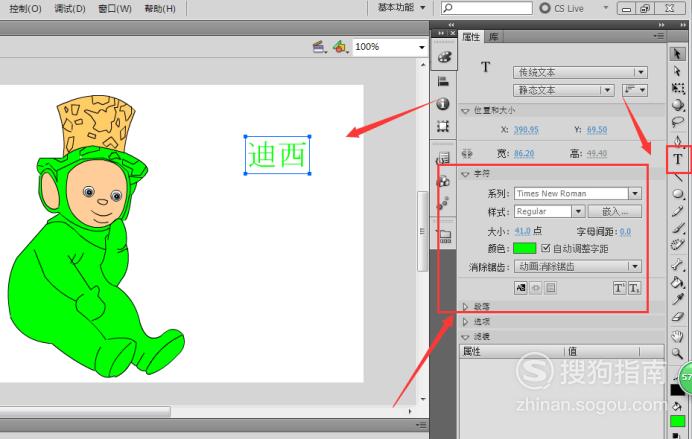This screenshot has width=692, height=439.
Task: Click the width value 86.20
Action: pos(524,154)
